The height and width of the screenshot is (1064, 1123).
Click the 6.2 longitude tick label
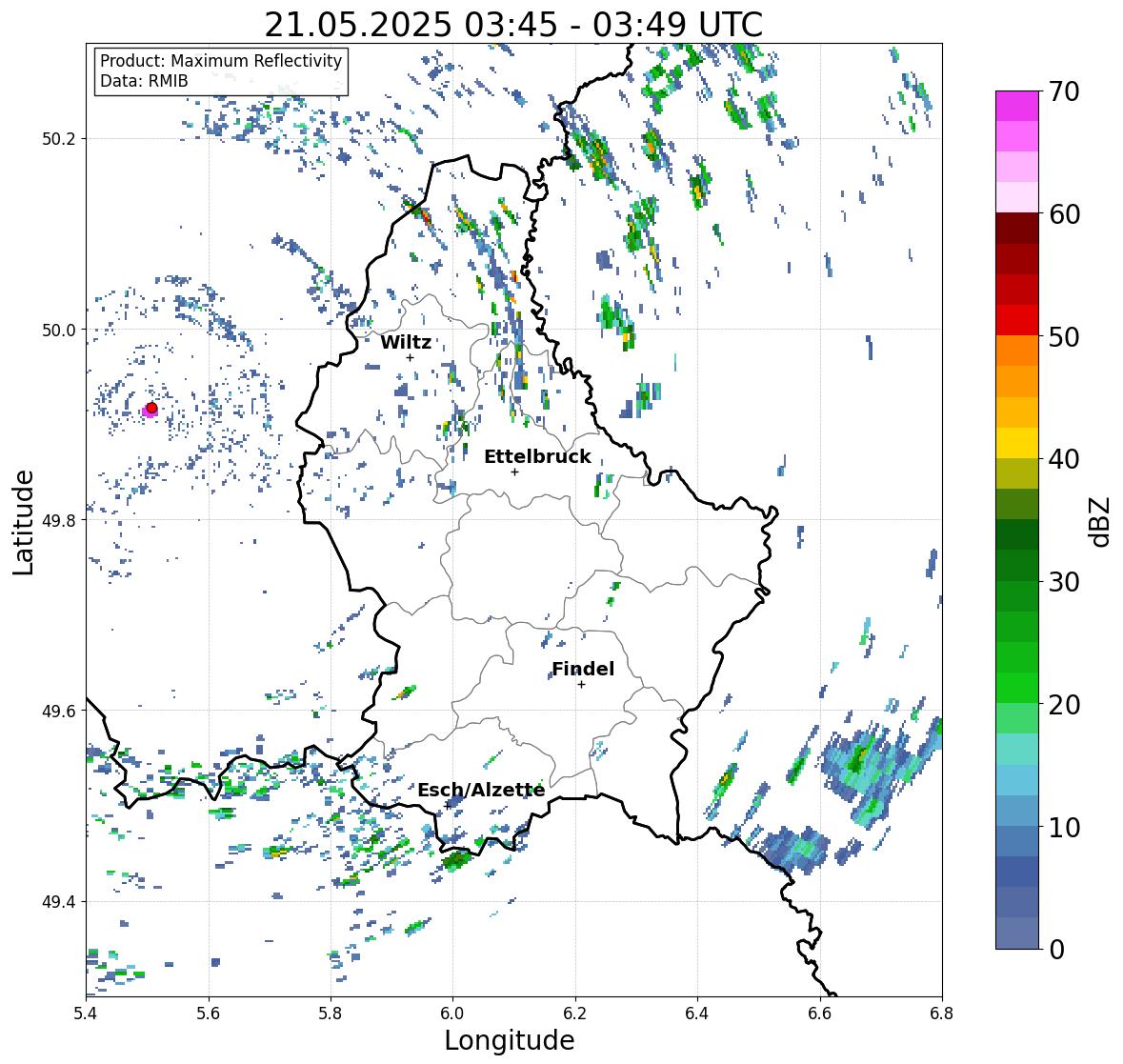pos(575,1014)
